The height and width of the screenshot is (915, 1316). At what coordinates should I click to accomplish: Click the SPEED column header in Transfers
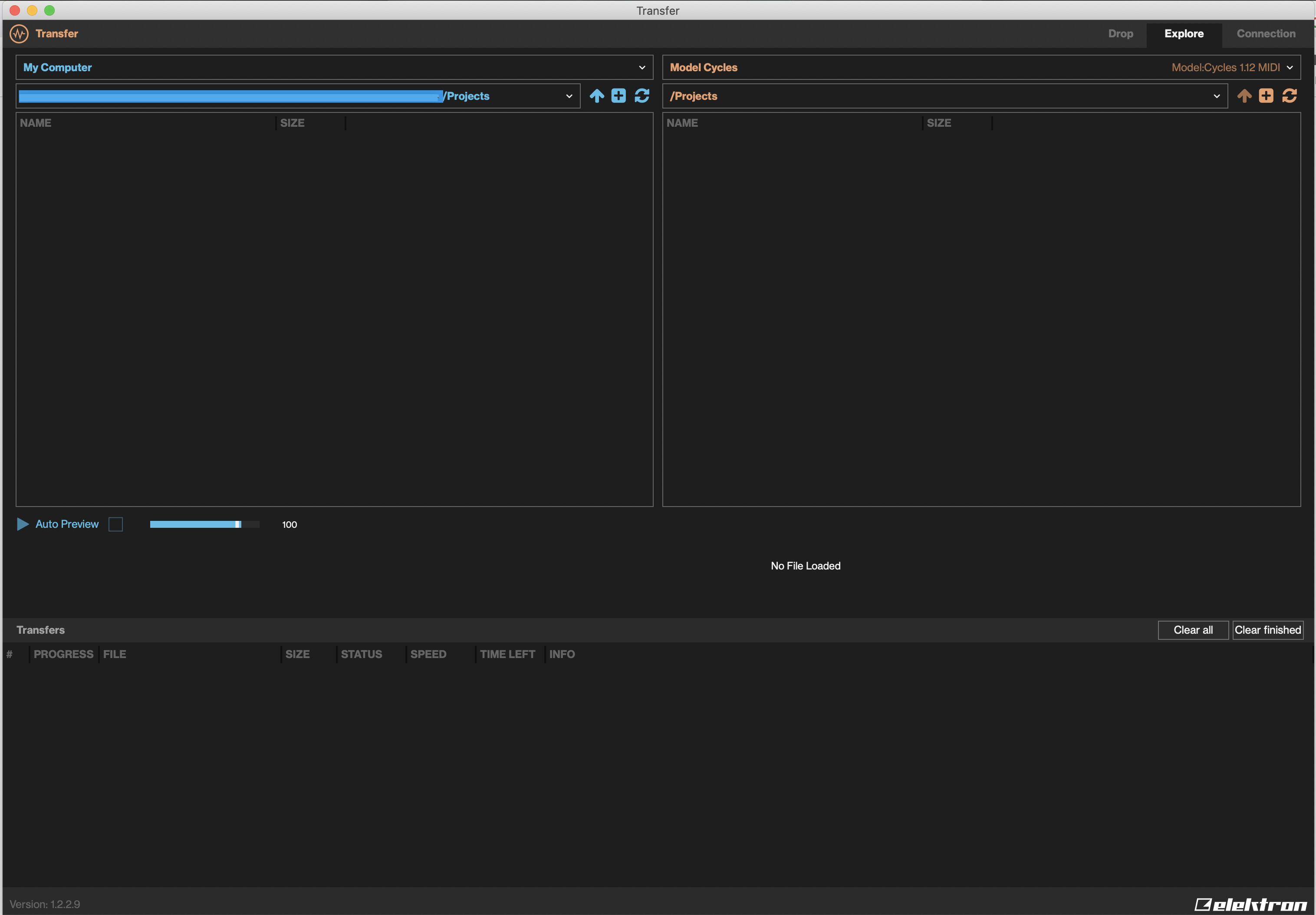pyautogui.click(x=428, y=654)
